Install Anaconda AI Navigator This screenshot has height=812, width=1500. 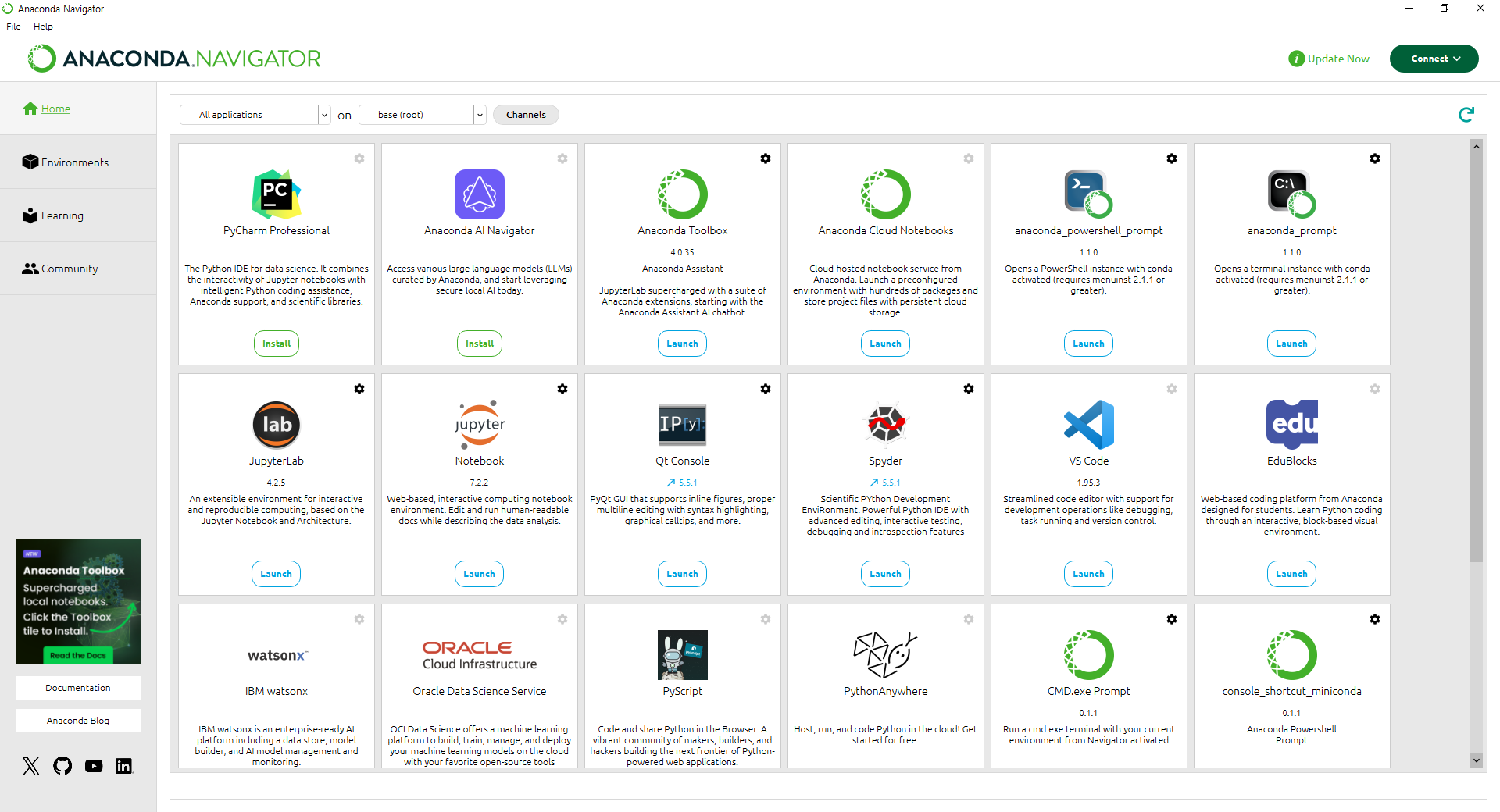[480, 344]
